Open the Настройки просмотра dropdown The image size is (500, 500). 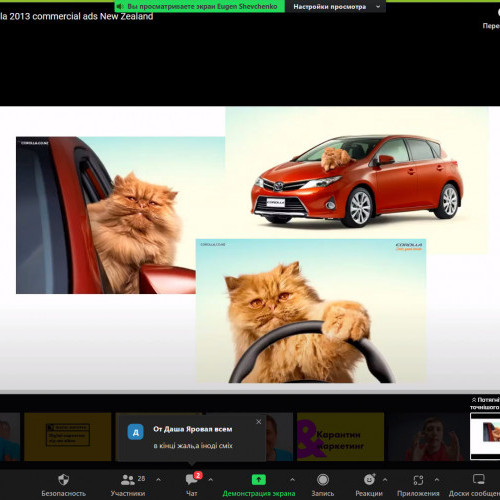336,6
